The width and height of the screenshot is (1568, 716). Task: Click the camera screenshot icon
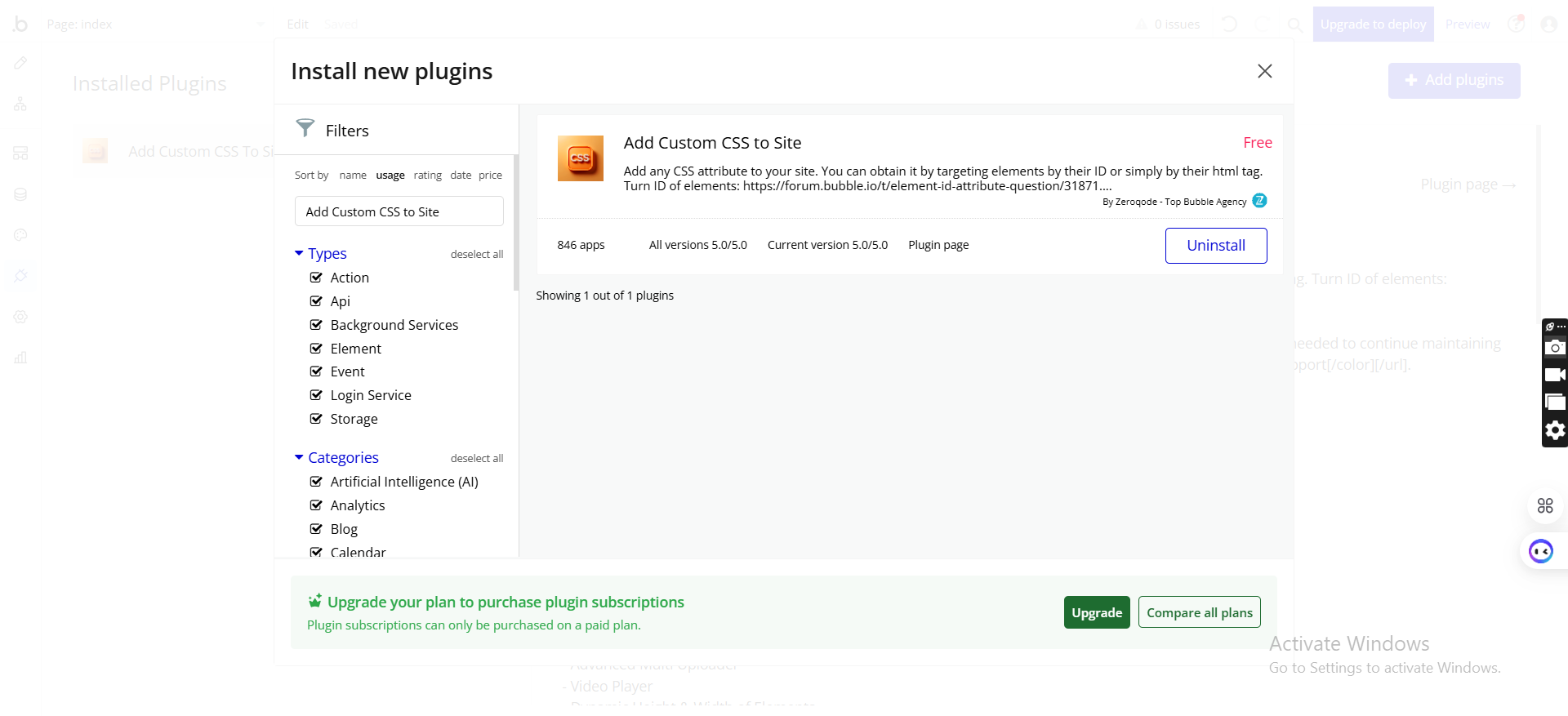click(1555, 347)
